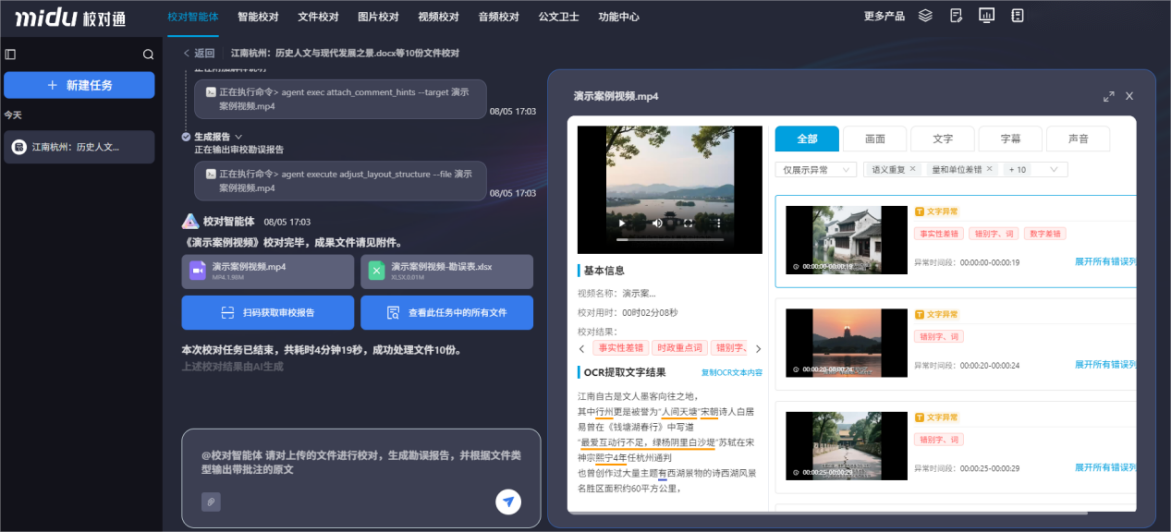1171x532 pixels.
Task: Expand all errors for 00:00:00-00:00:19 segment
Action: (1105, 262)
